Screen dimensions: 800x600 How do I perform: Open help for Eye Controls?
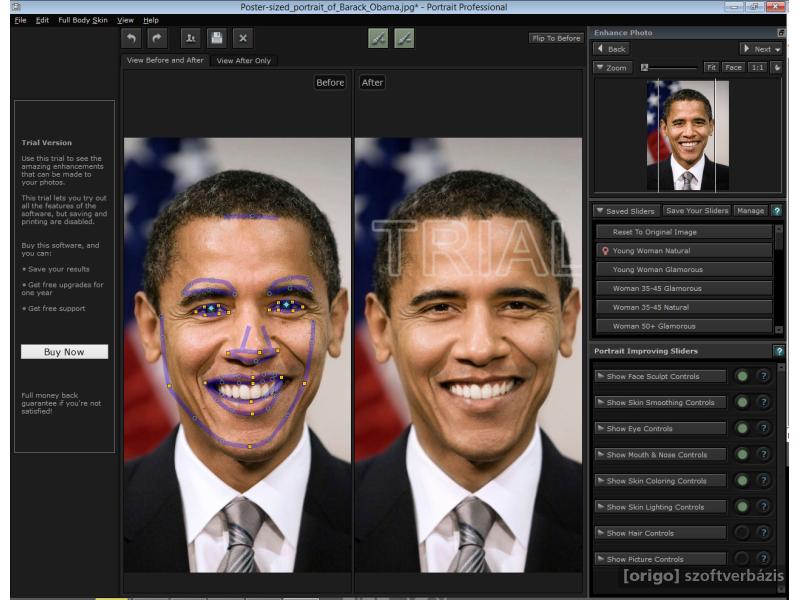pos(764,429)
